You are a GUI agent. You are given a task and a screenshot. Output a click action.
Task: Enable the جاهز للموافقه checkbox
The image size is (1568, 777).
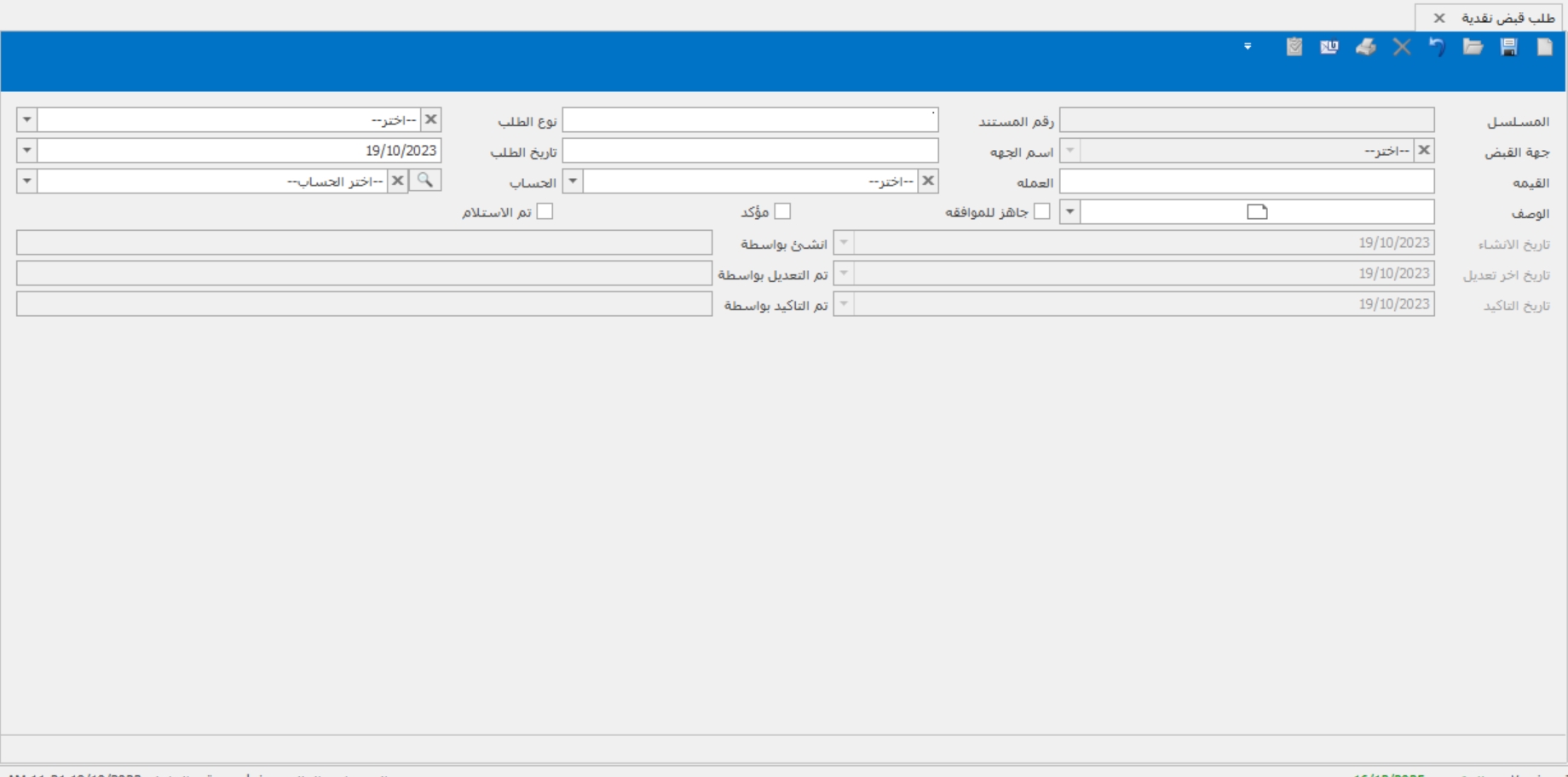(x=1041, y=212)
